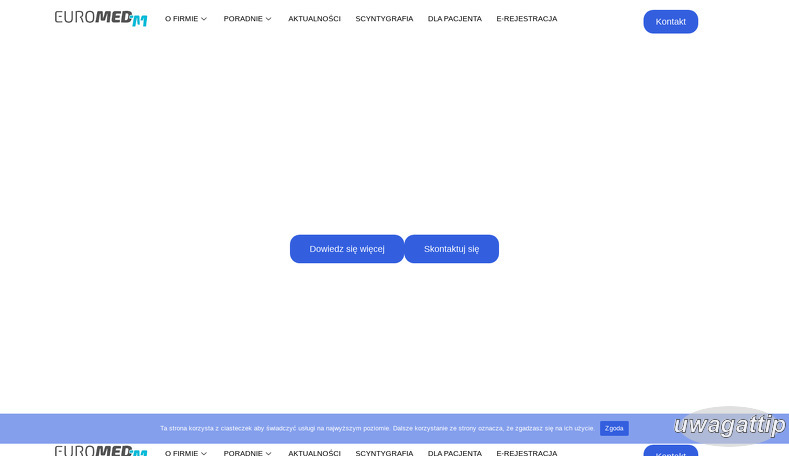
Task: Accept cookies with the Zgoda button
Action: coord(614,428)
